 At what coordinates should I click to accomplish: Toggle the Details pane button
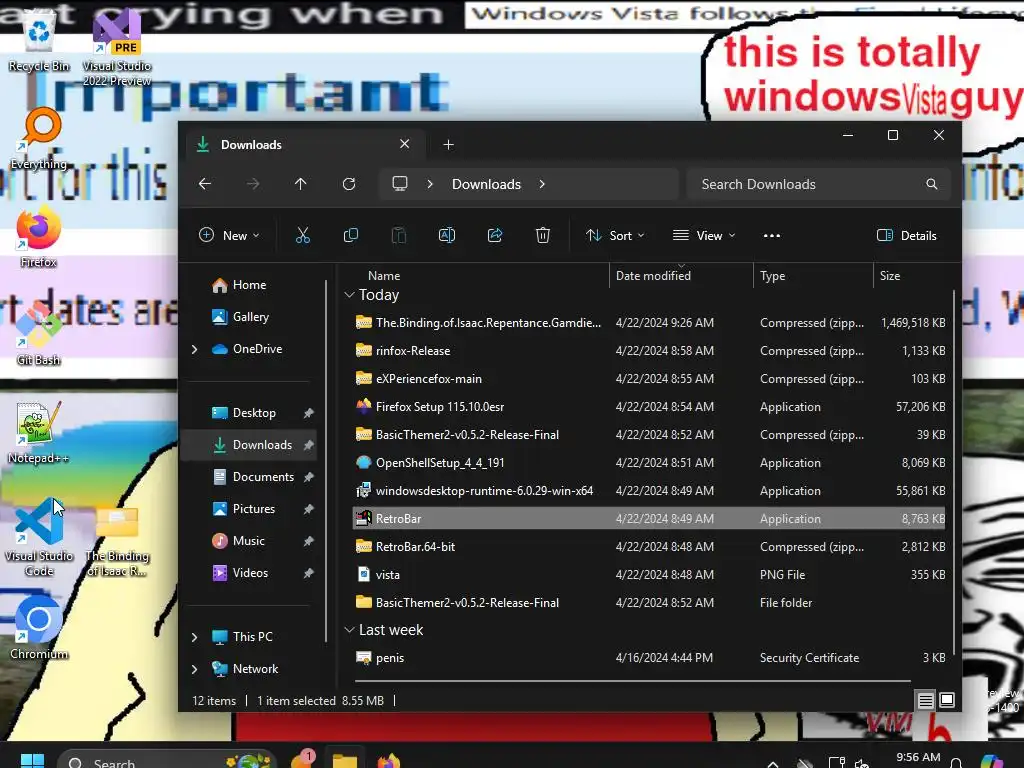coord(906,236)
